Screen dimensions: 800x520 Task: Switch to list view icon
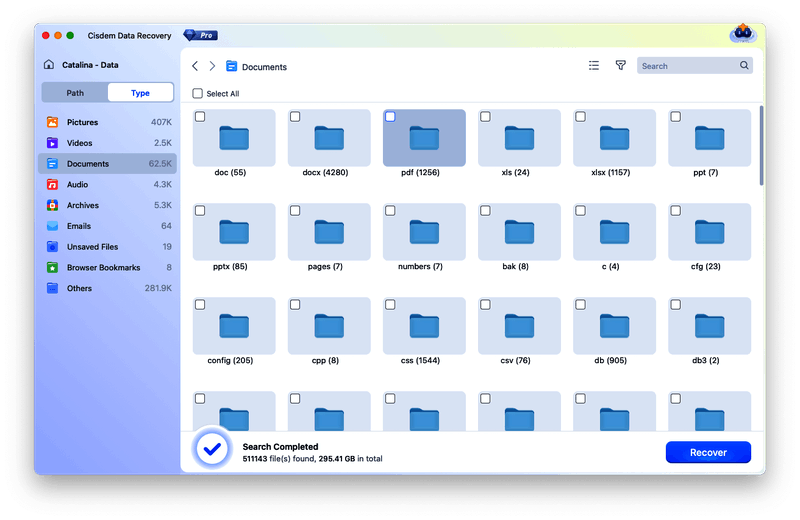click(594, 66)
